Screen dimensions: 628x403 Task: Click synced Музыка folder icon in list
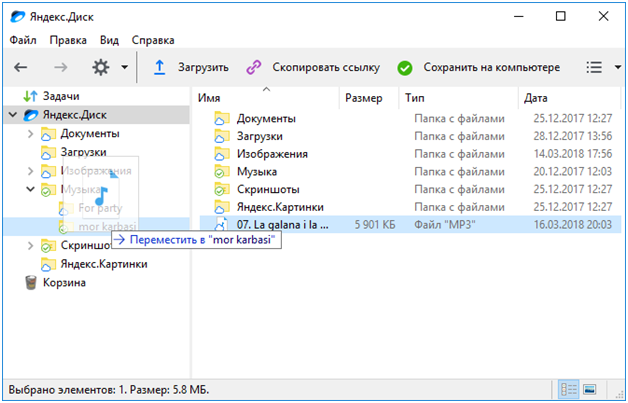[x=221, y=171]
